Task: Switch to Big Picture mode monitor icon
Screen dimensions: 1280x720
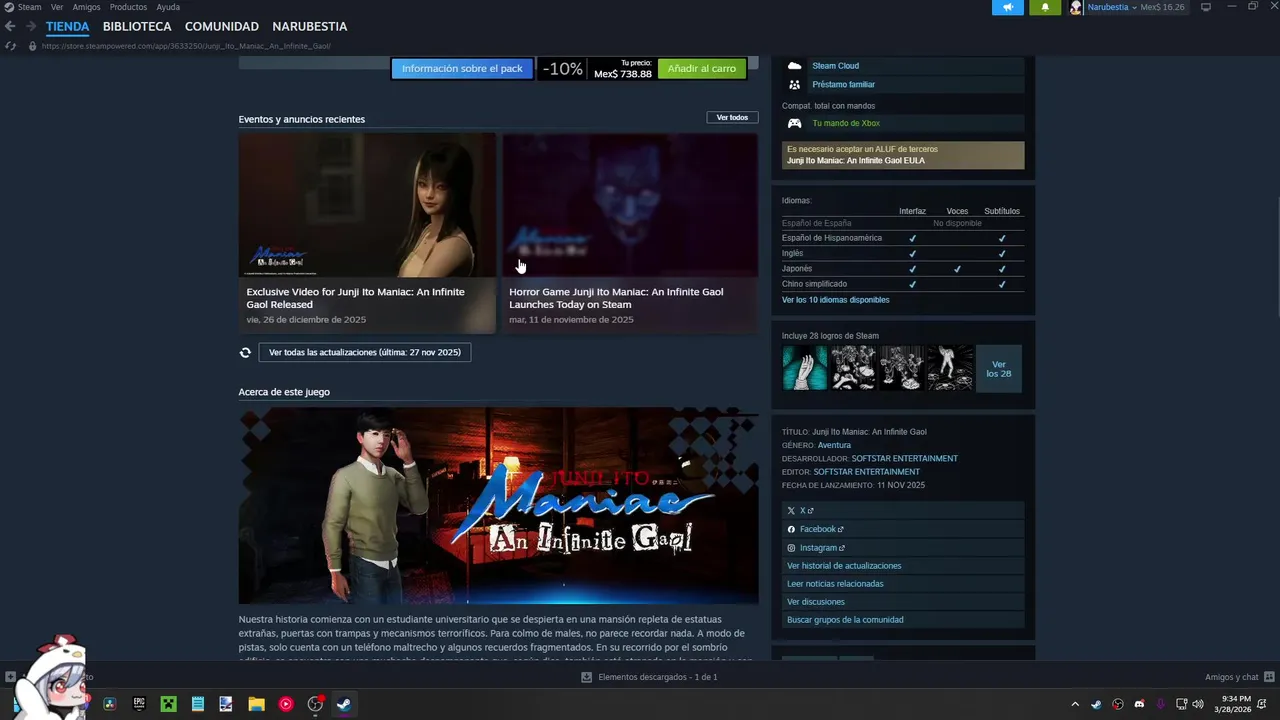Action: point(1206,7)
